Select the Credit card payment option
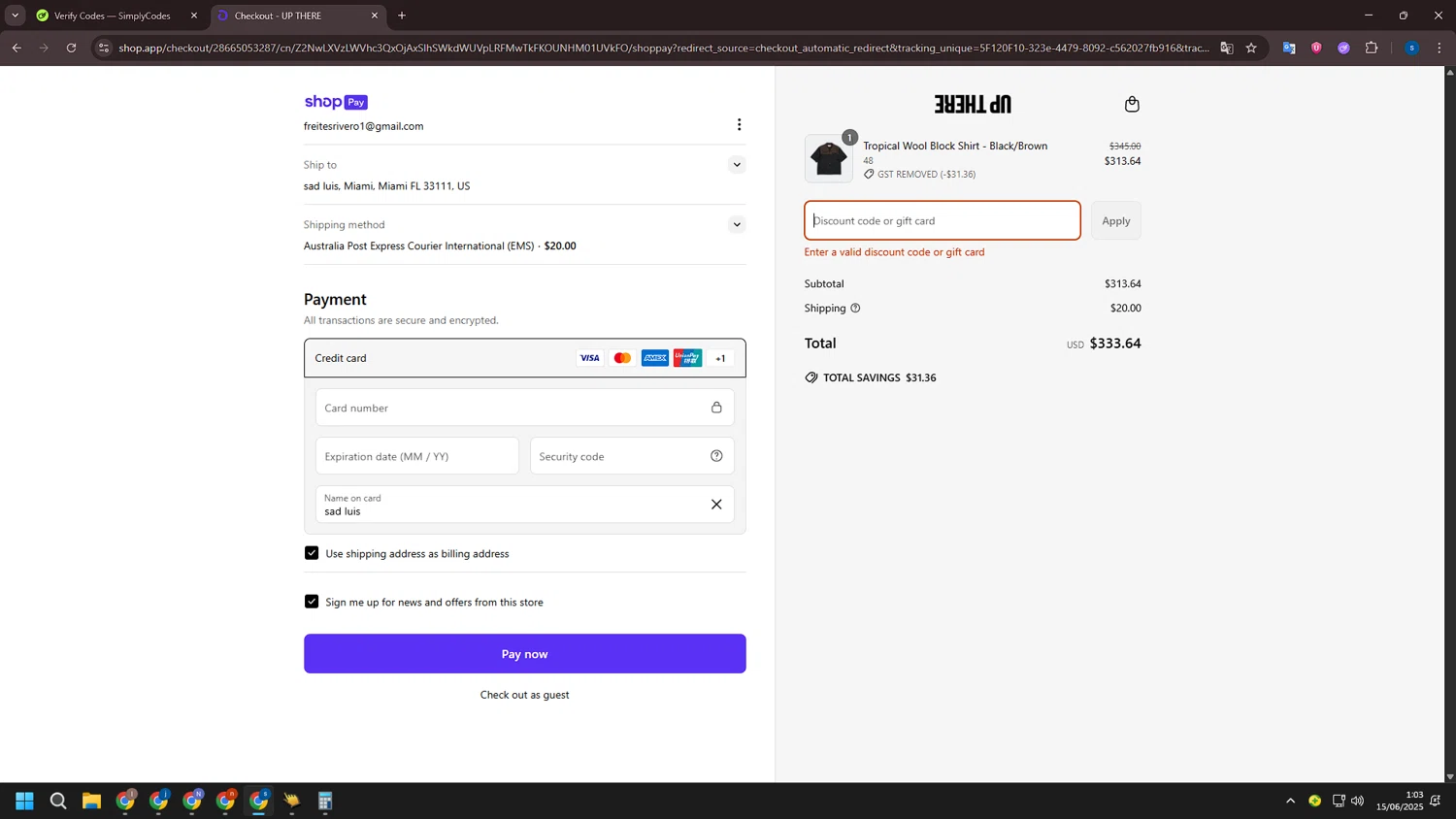 point(524,358)
